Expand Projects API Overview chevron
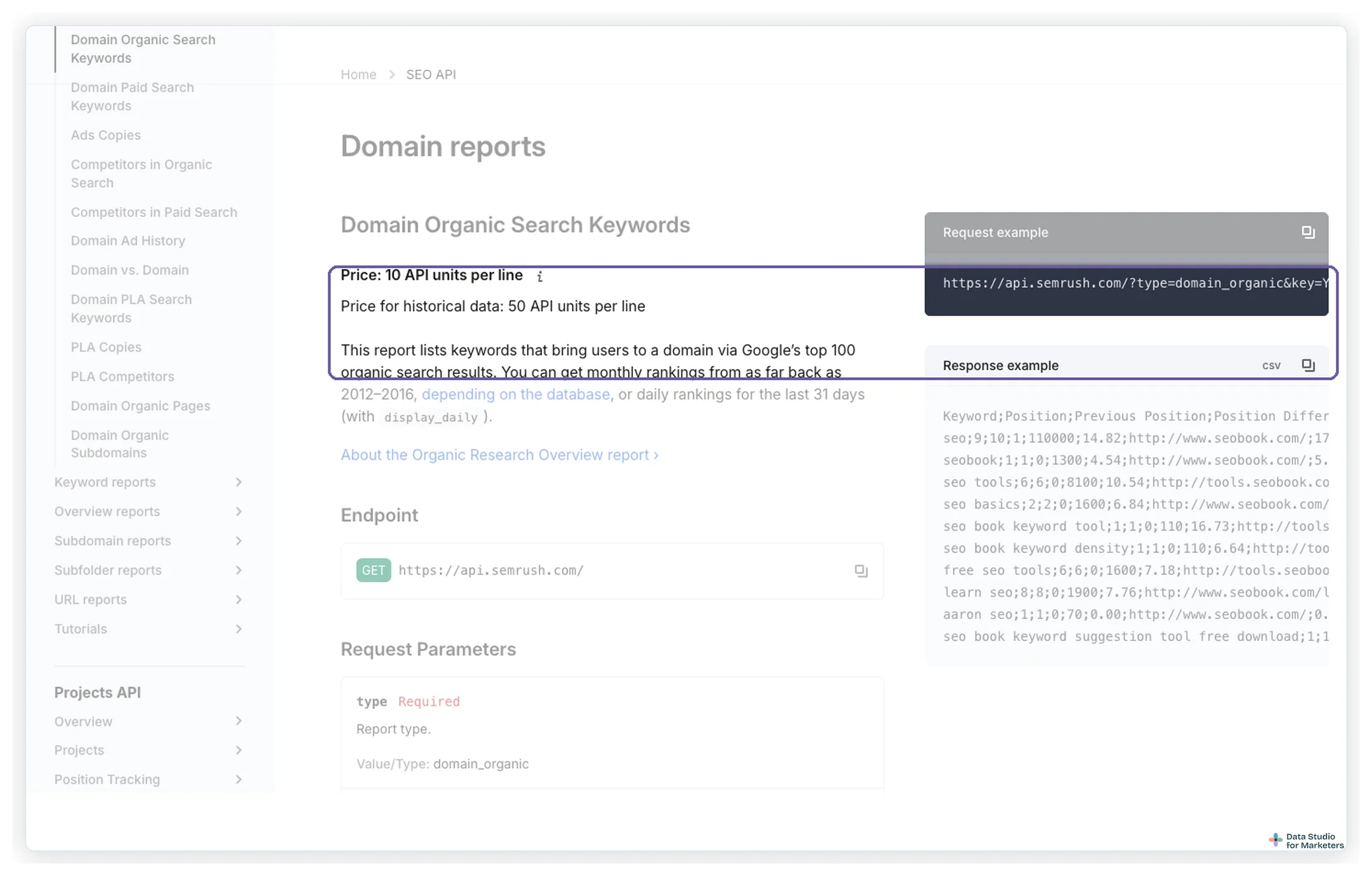 pos(238,721)
